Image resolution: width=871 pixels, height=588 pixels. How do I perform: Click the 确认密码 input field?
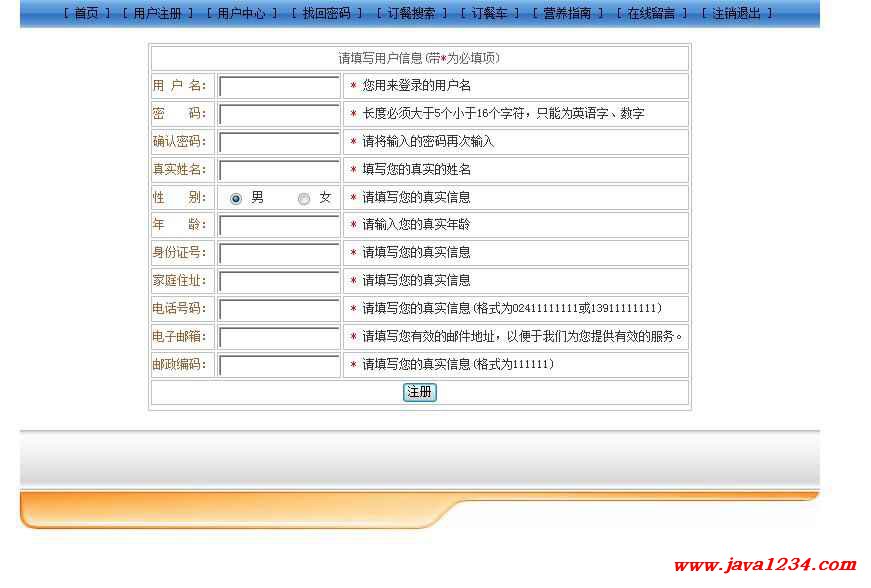click(279, 143)
